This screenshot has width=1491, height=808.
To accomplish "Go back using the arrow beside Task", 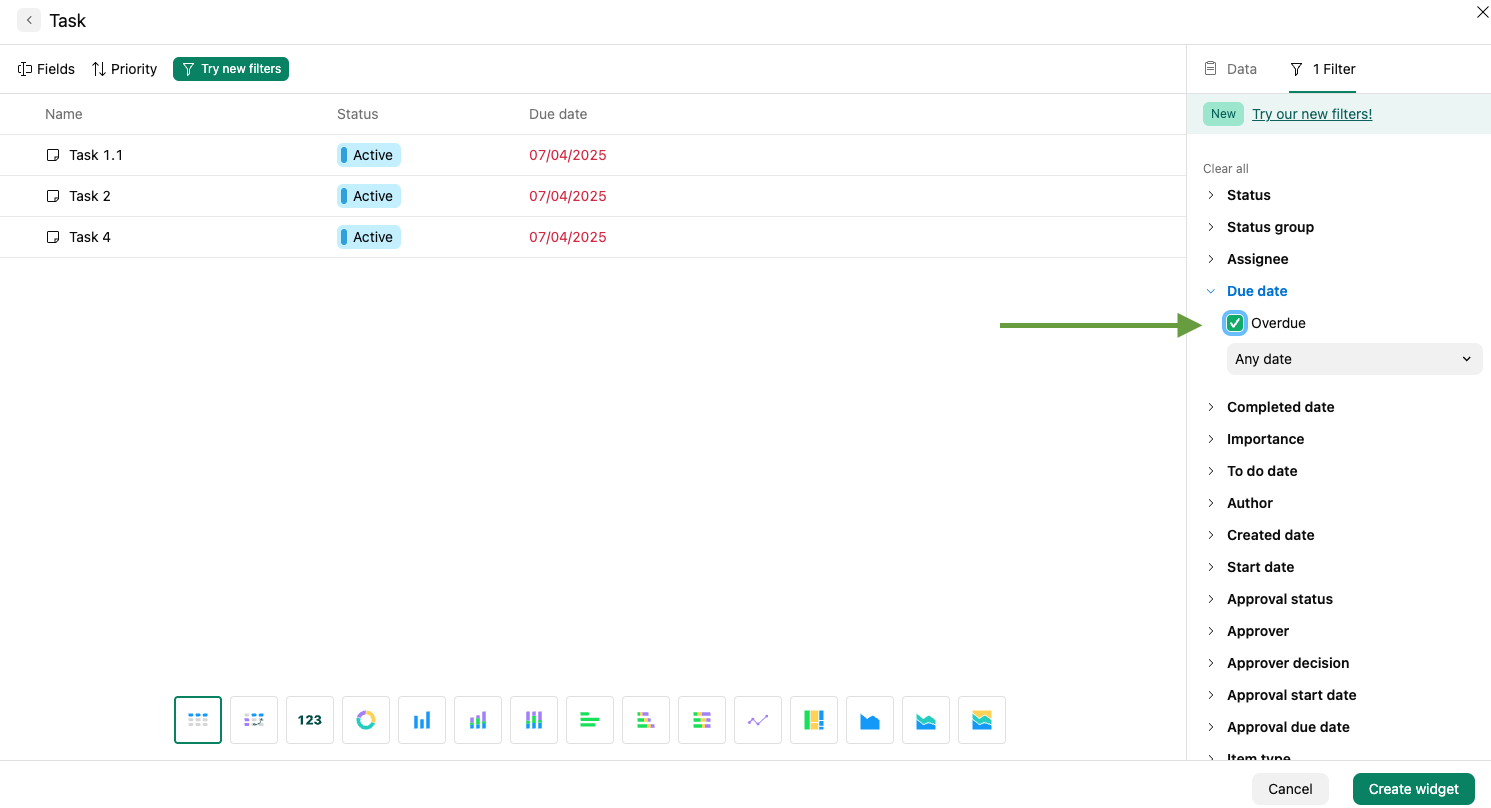I will pos(29,20).
